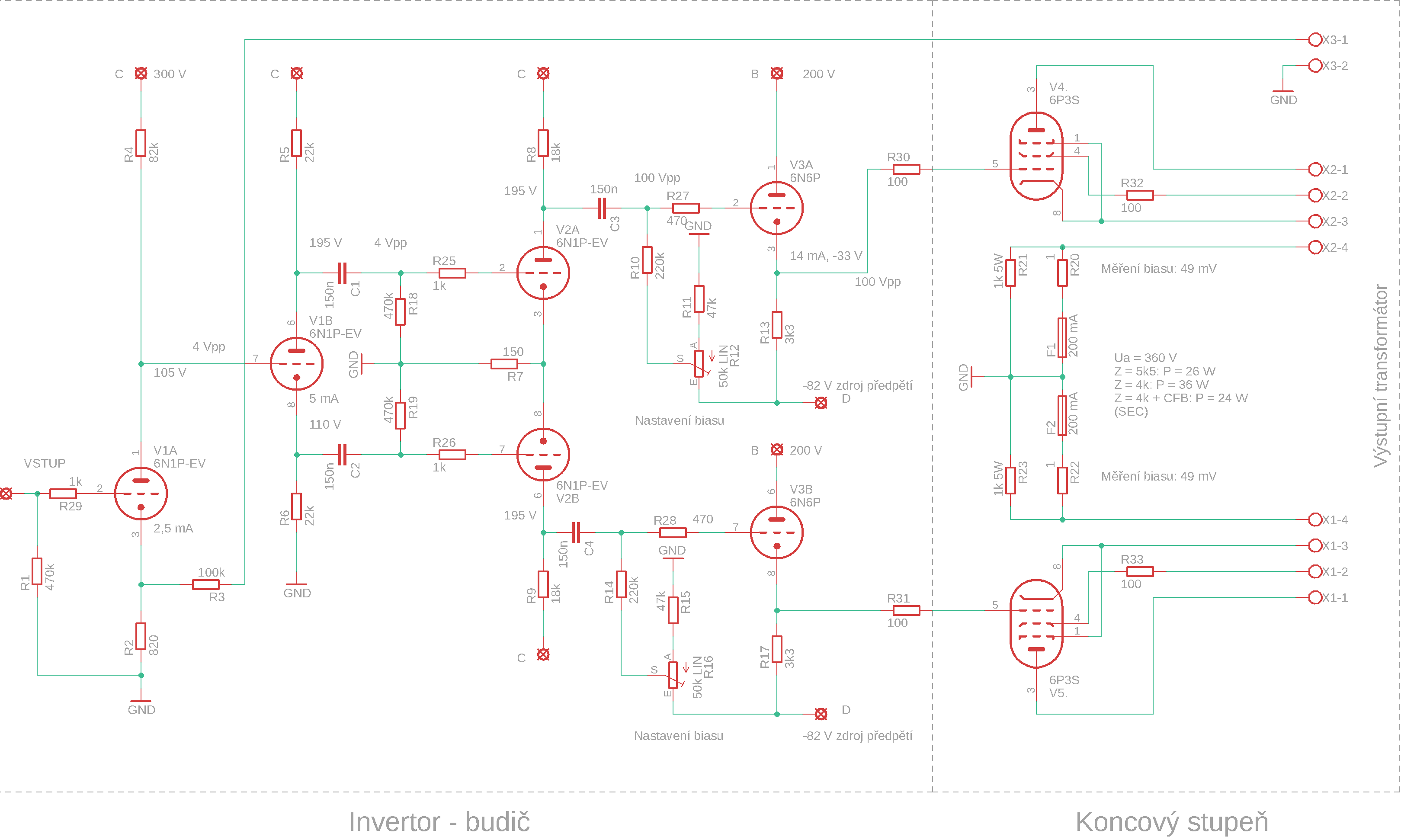Click the 'Koncový stupeň' section label

(x=1171, y=821)
